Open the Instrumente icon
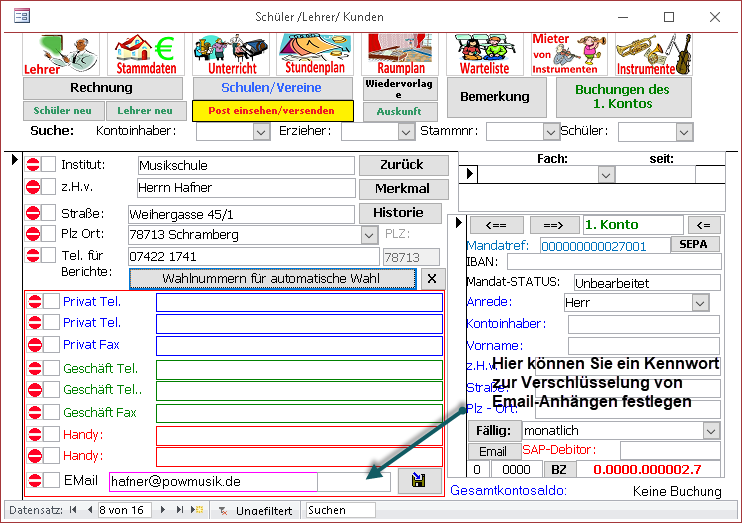 652,54
